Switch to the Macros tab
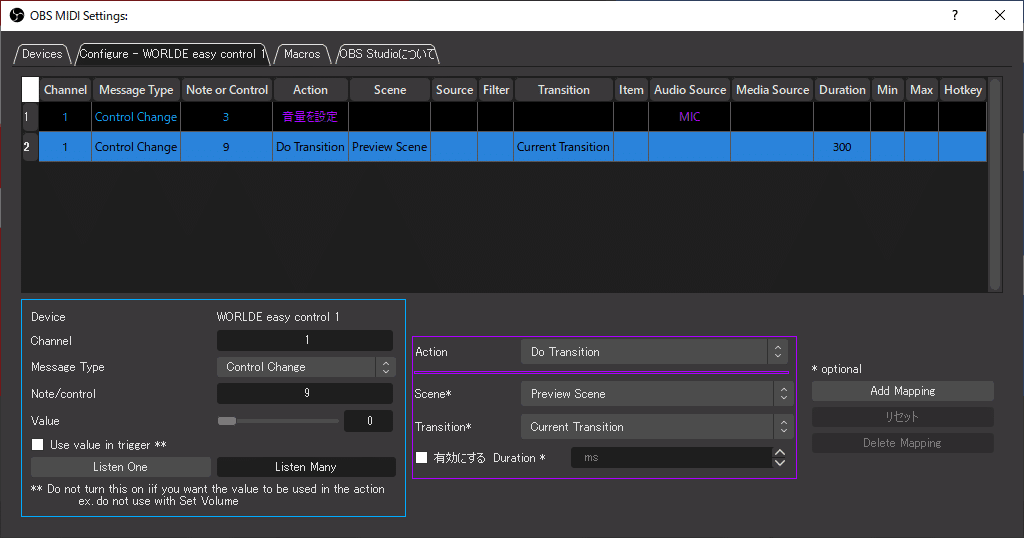 pos(302,54)
